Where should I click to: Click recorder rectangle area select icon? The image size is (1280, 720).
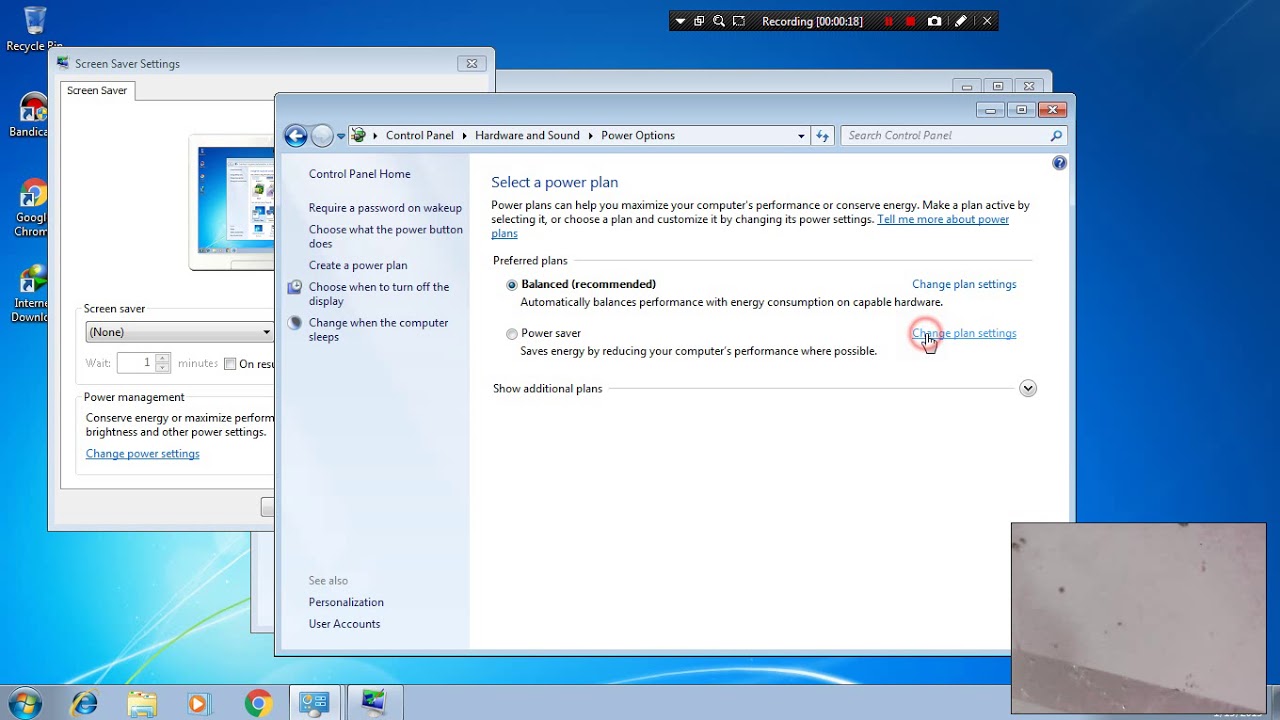pos(739,21)
